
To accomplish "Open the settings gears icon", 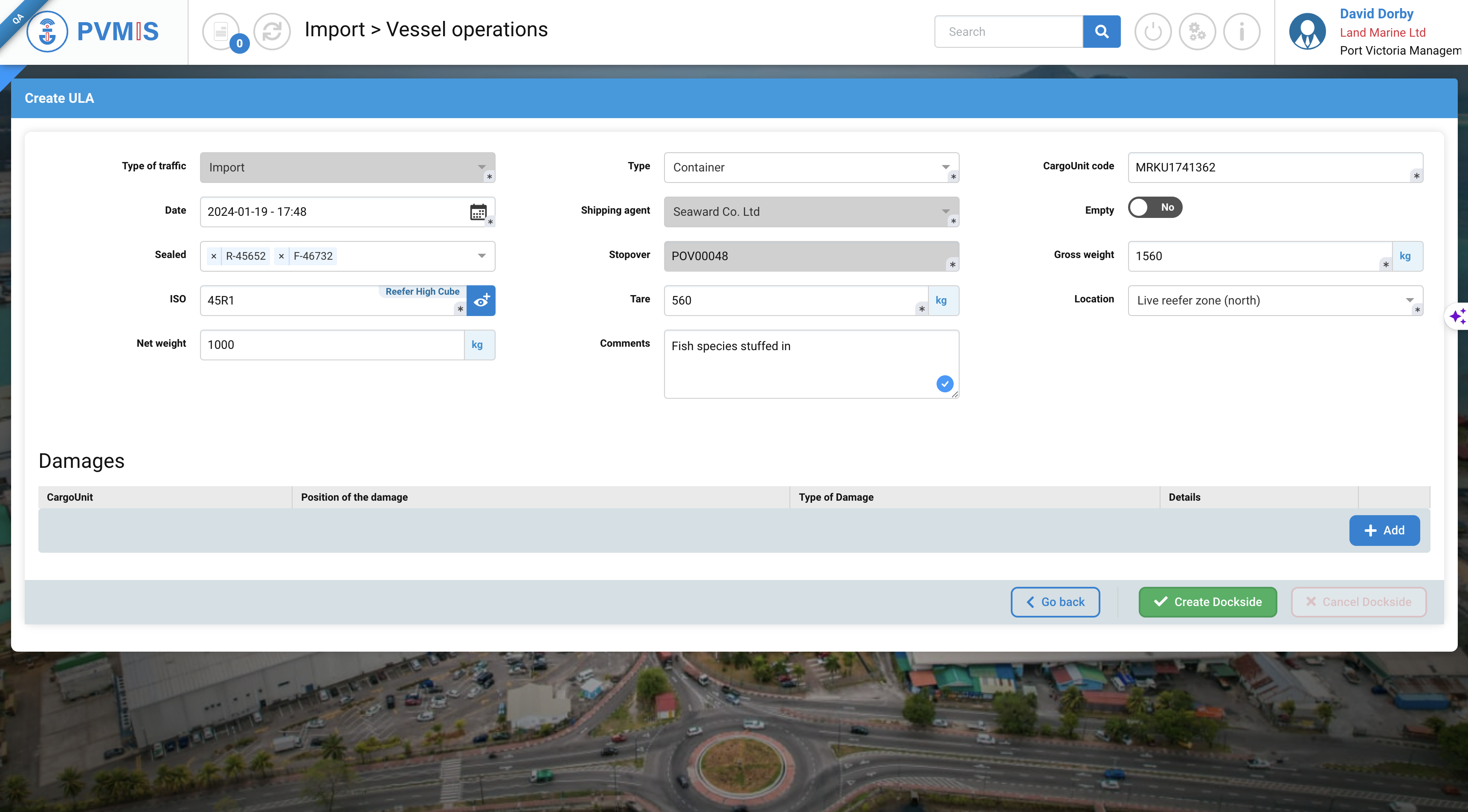I will coord(1197,31).
